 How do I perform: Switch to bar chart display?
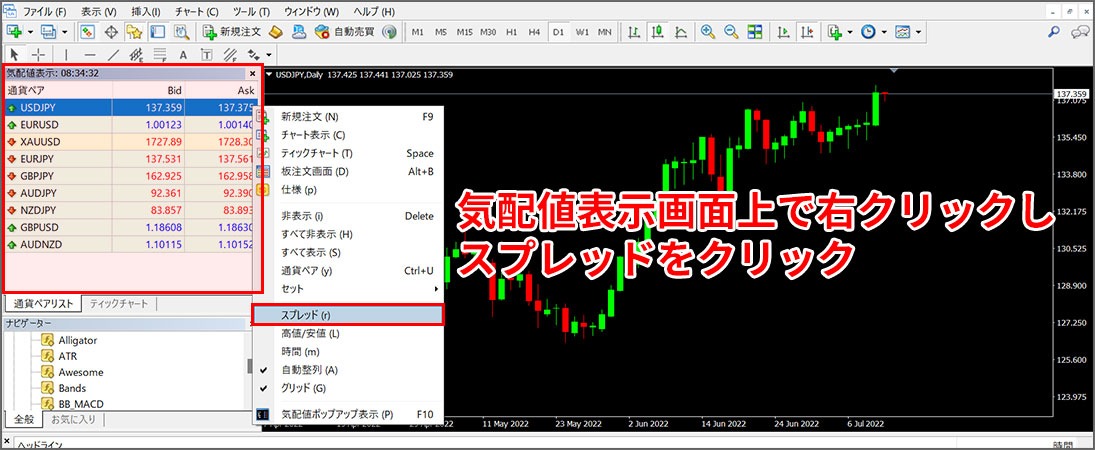click(x=634, y=31)
